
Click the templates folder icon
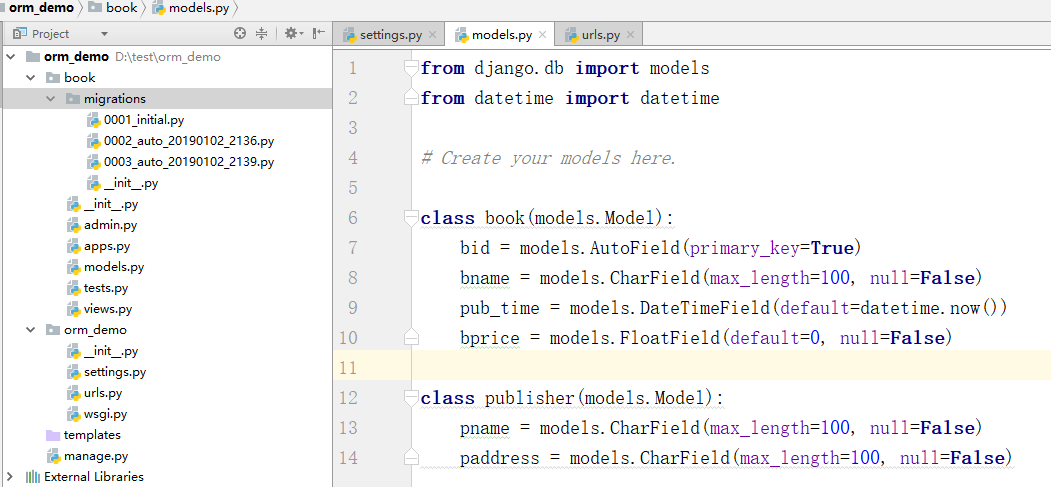tap(53, 435)
